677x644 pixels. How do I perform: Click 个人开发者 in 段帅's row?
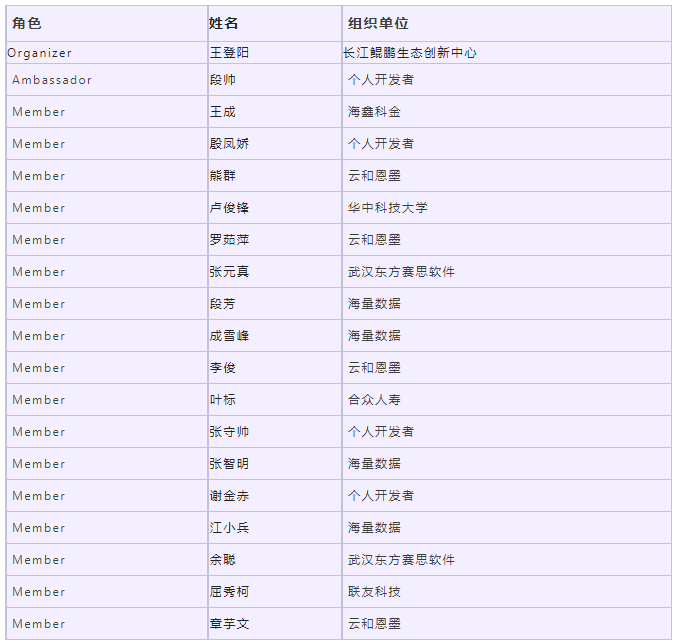[x=381, y=80]
